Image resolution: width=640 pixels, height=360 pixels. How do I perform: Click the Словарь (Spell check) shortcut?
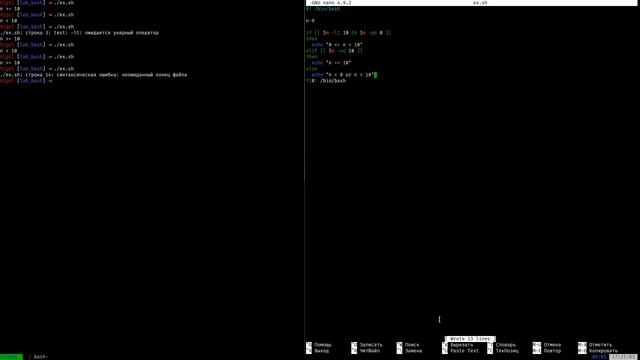[502, 345]
